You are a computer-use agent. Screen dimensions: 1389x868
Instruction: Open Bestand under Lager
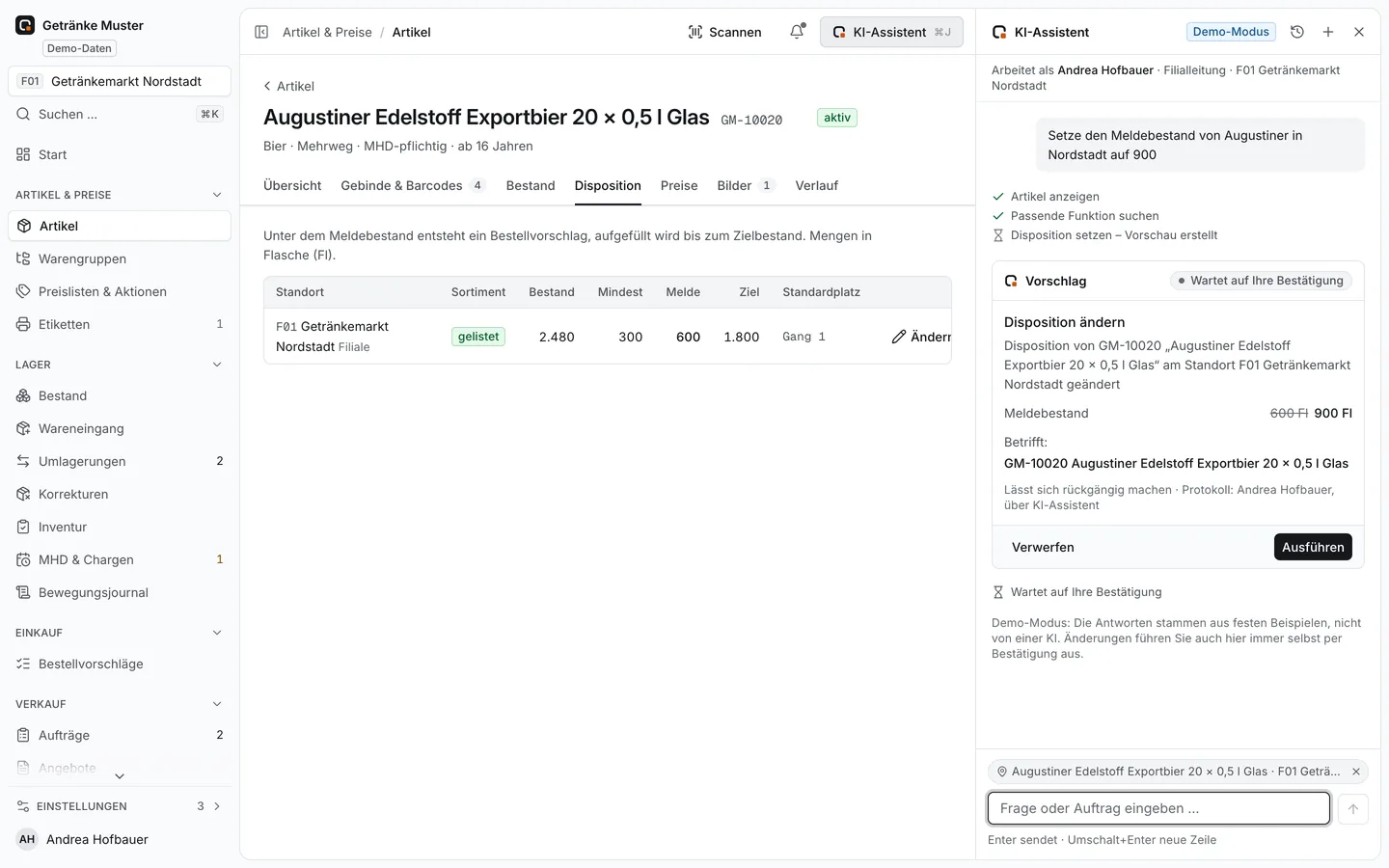tap(120, 395)
